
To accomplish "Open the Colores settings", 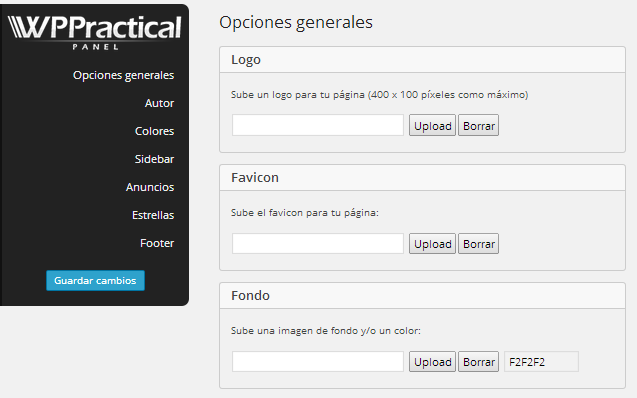I will click(x=154, y=131).
